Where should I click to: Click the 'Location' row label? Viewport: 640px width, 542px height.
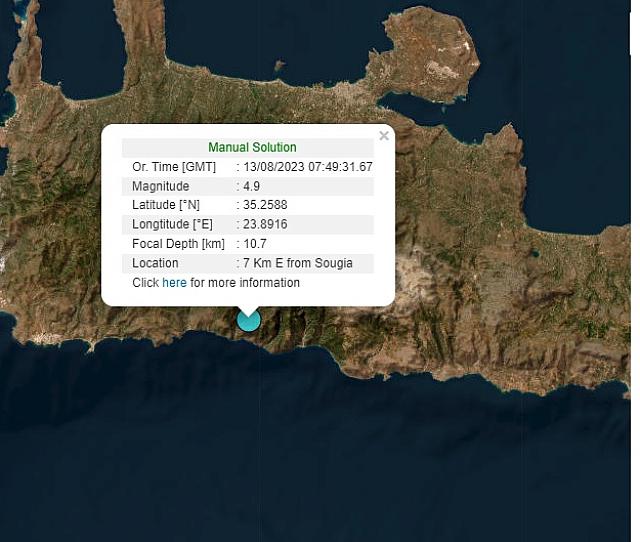[x=155, y=263]
